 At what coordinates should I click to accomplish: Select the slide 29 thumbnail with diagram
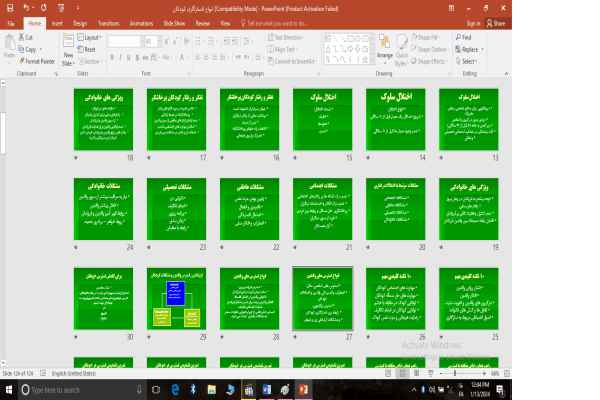click(x=178, y=299)
